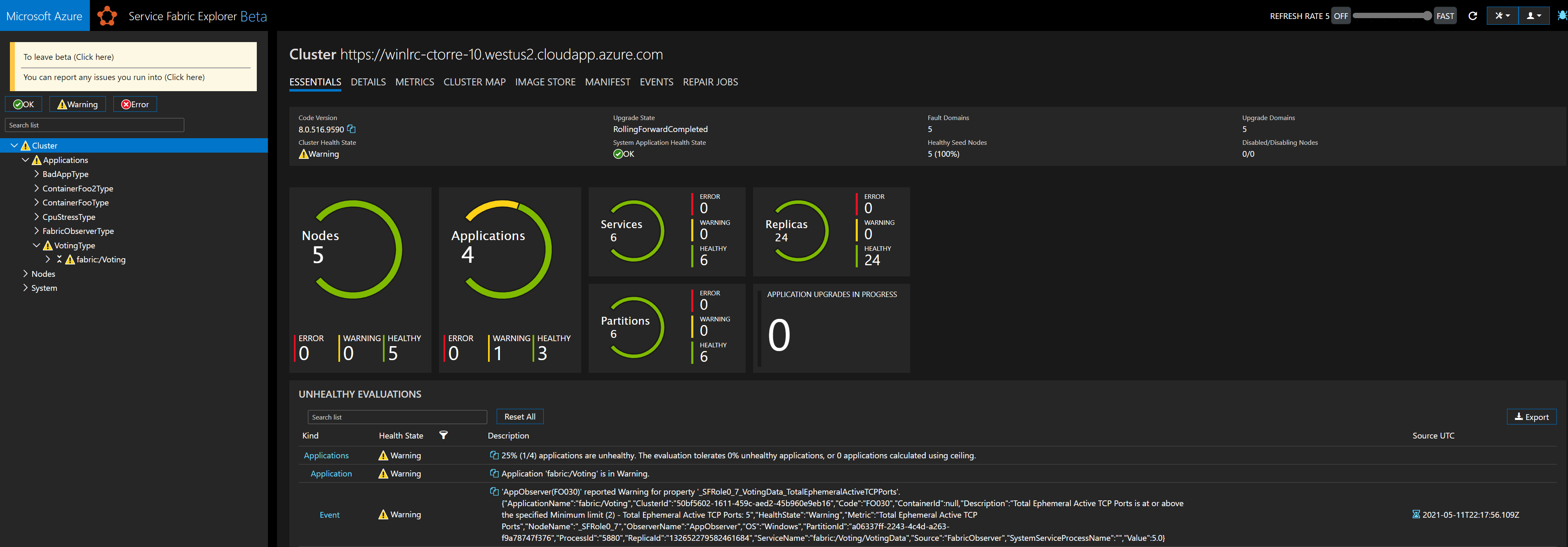Copy the code version number icon
The height and width of the screenshot is (547, 1568).
(351, 129)
